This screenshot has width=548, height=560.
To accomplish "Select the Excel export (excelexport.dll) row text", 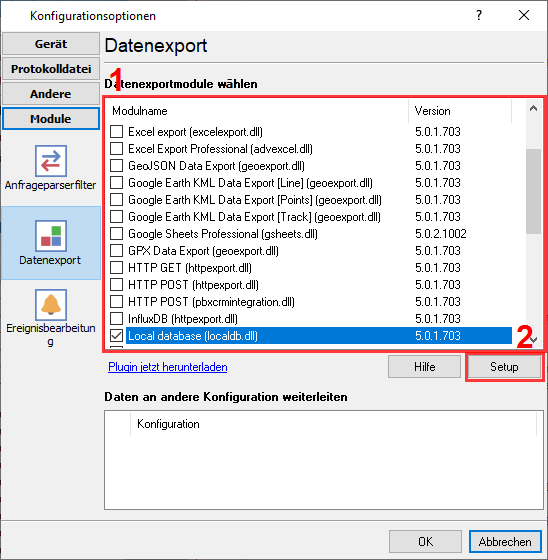I will tap(195, 132).
